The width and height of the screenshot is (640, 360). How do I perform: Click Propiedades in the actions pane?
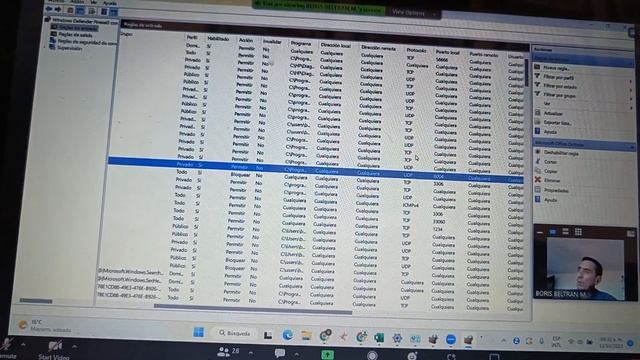(556, 190)
